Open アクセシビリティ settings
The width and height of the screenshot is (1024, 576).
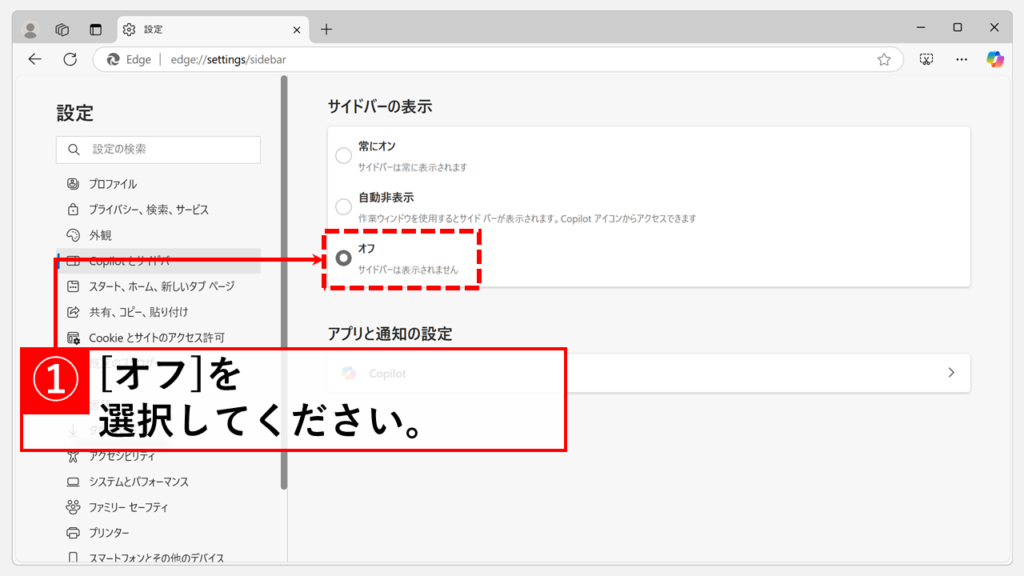[x=159, y=456]
